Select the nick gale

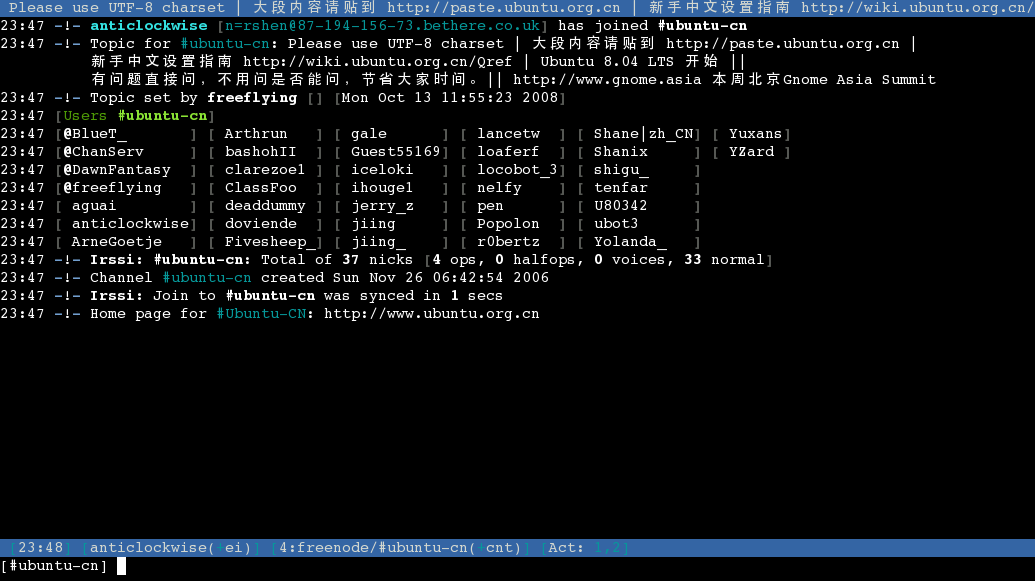368,134
